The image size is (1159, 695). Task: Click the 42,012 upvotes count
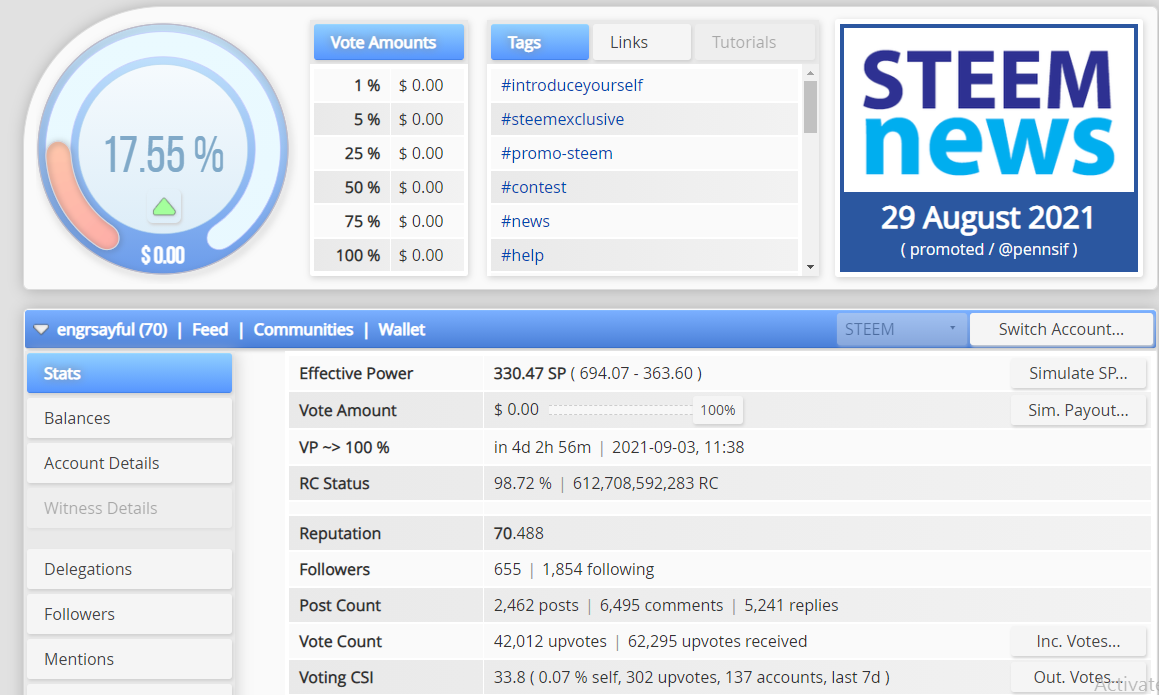click(x=550, y=641)
